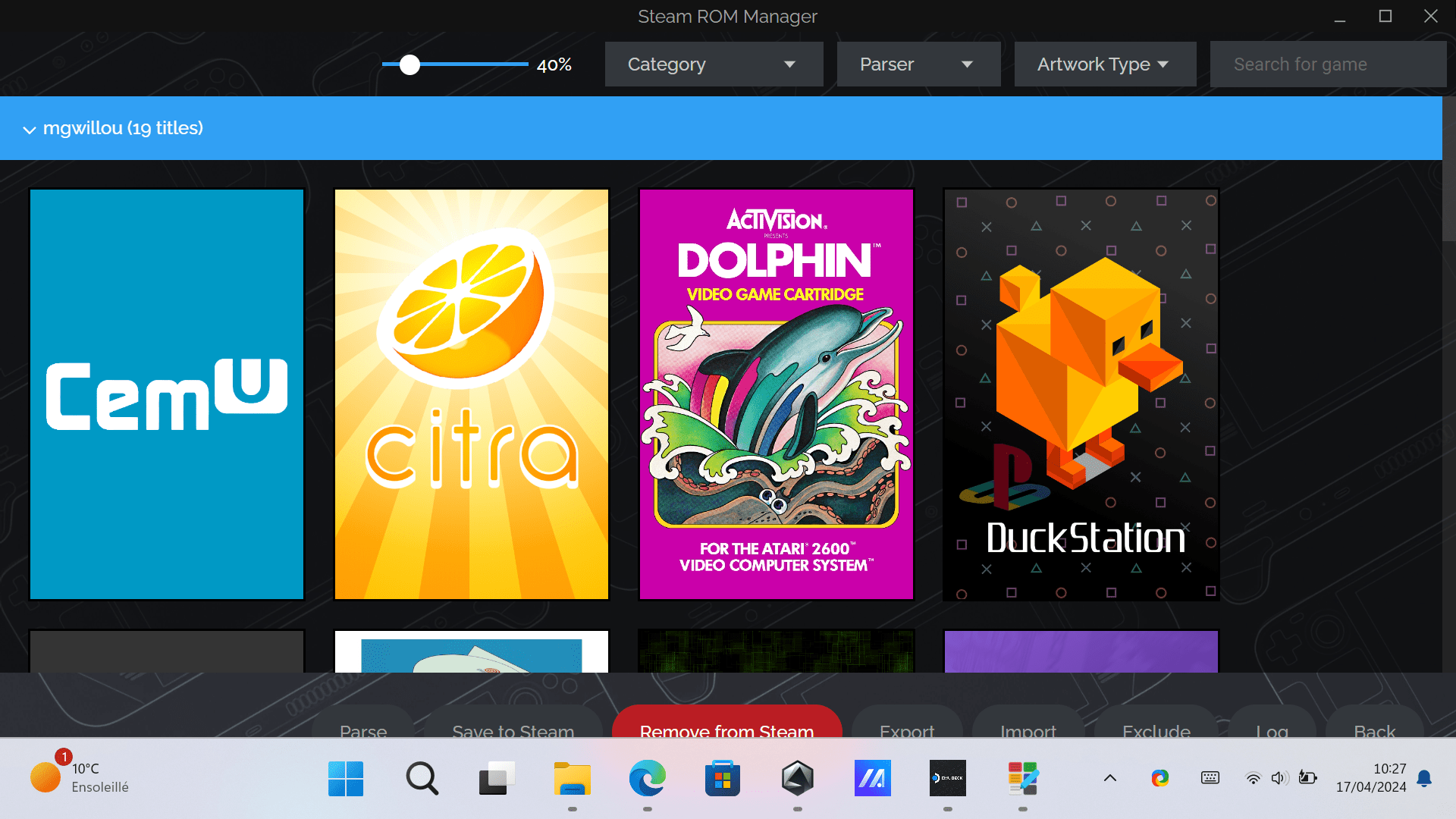Screen dimensions: 1456x819
Task: Select the Dolphin artwork thumbnail
Action: pyautogui.click(x=777, y=394)
